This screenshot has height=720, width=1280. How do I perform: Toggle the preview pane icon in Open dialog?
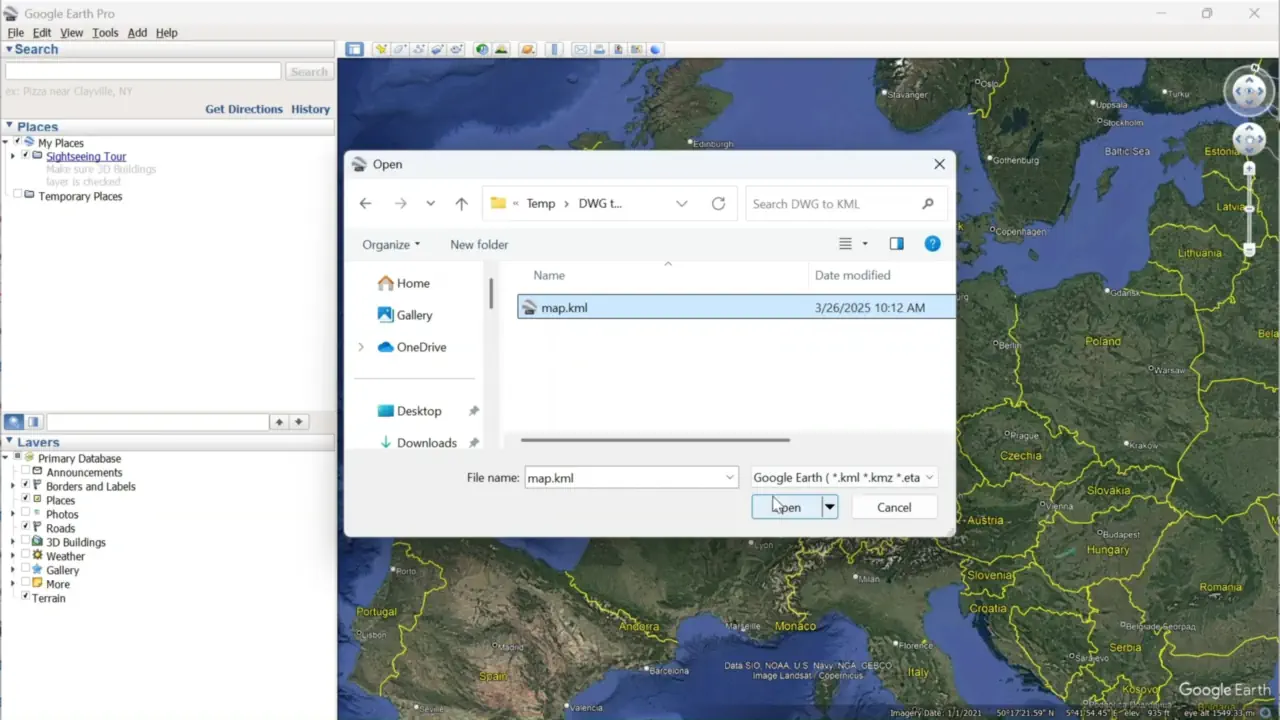coord(896,244)
